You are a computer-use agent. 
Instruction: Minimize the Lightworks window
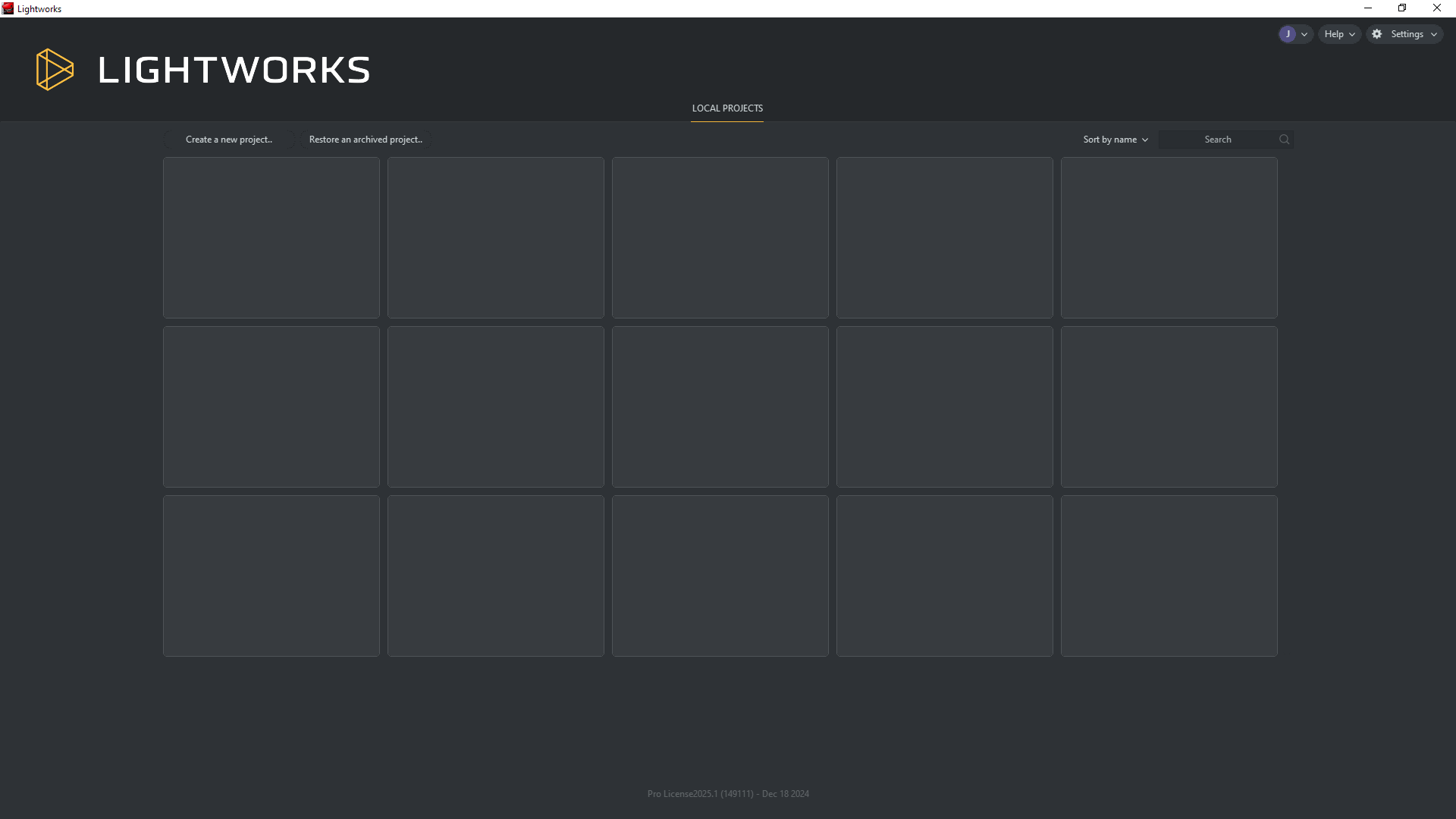(1368, 8)
